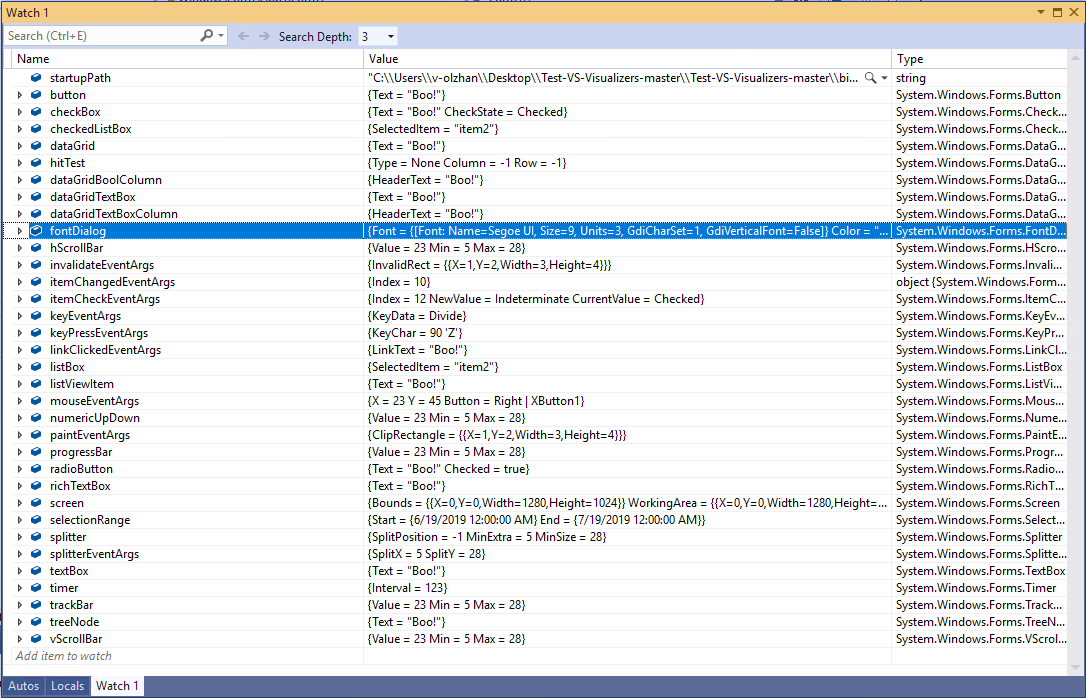Expand the screen variable node
1086x698 pixels.
18,502
